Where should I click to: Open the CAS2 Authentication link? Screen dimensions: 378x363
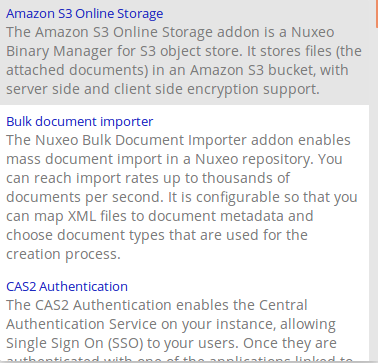[67, 287]
